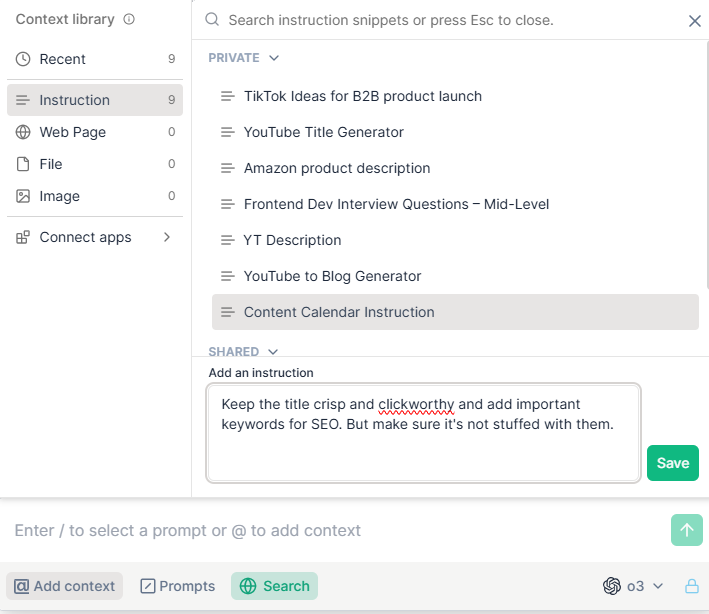Click the lock icon next to o3
The height and width of the screenshot is (614, 709).
click(x=691, y=586)
